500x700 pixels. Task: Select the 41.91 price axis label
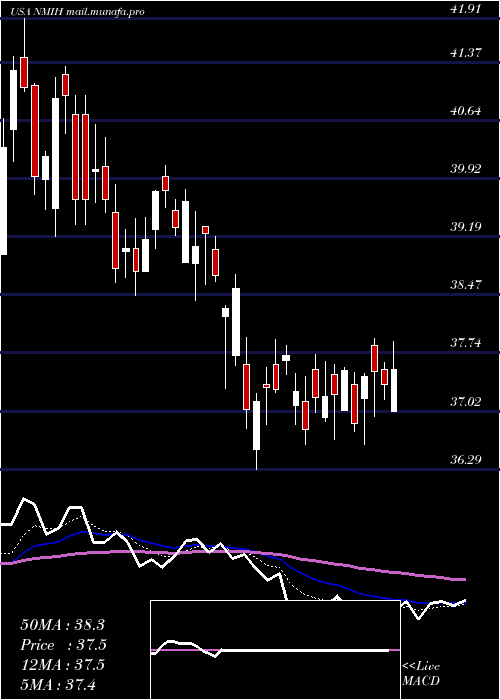(466, 8)
